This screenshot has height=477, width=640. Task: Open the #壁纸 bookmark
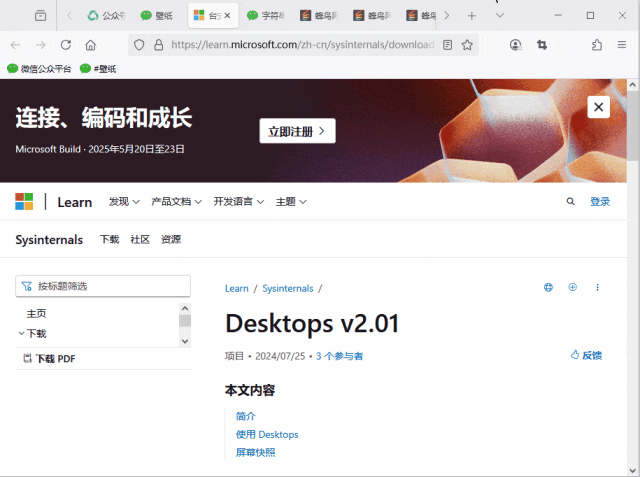point(98,69)
